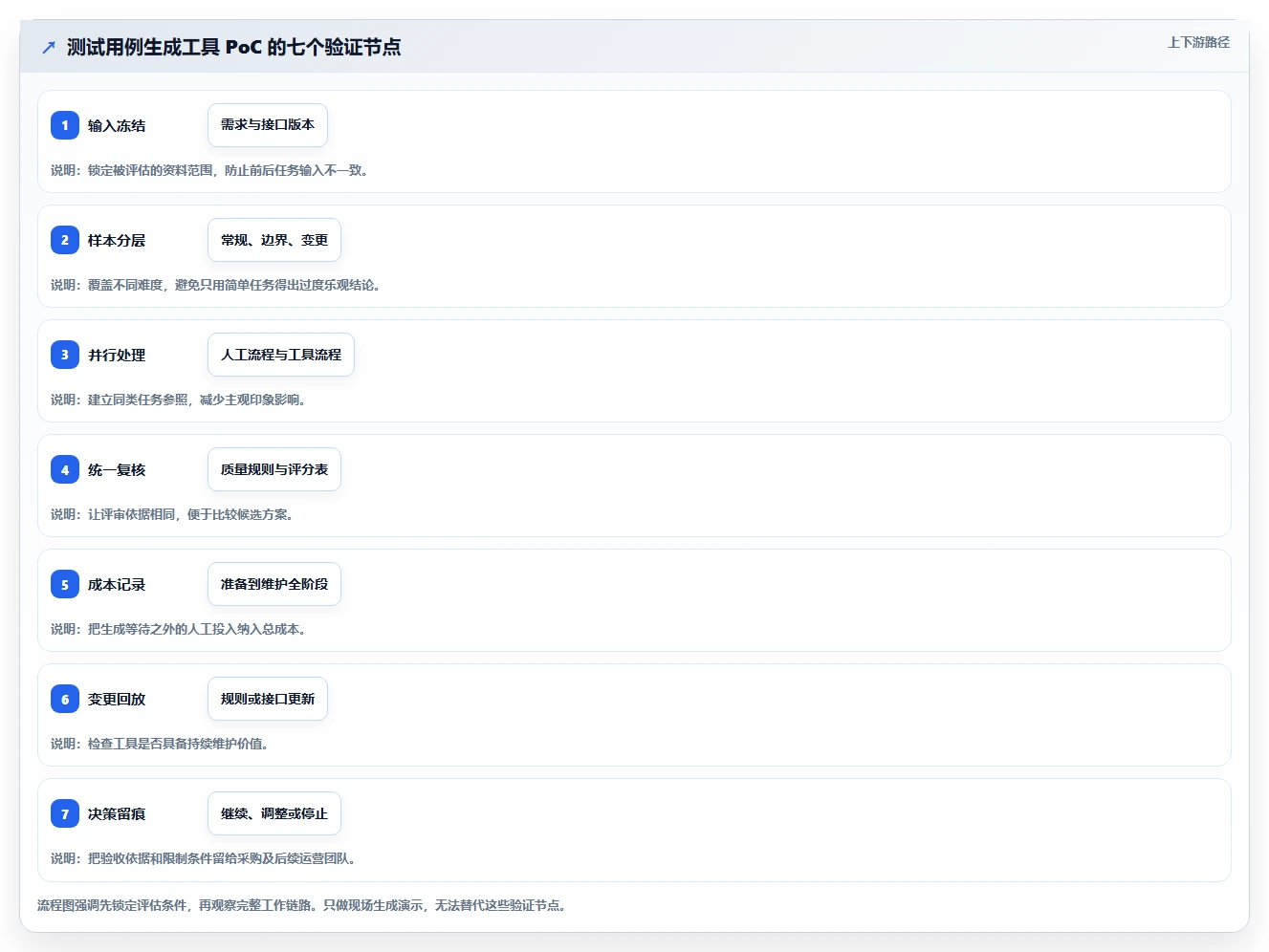The image size is (1269, 952).
Task: Click step number 1 badge
Action: (x=65, y=125)
